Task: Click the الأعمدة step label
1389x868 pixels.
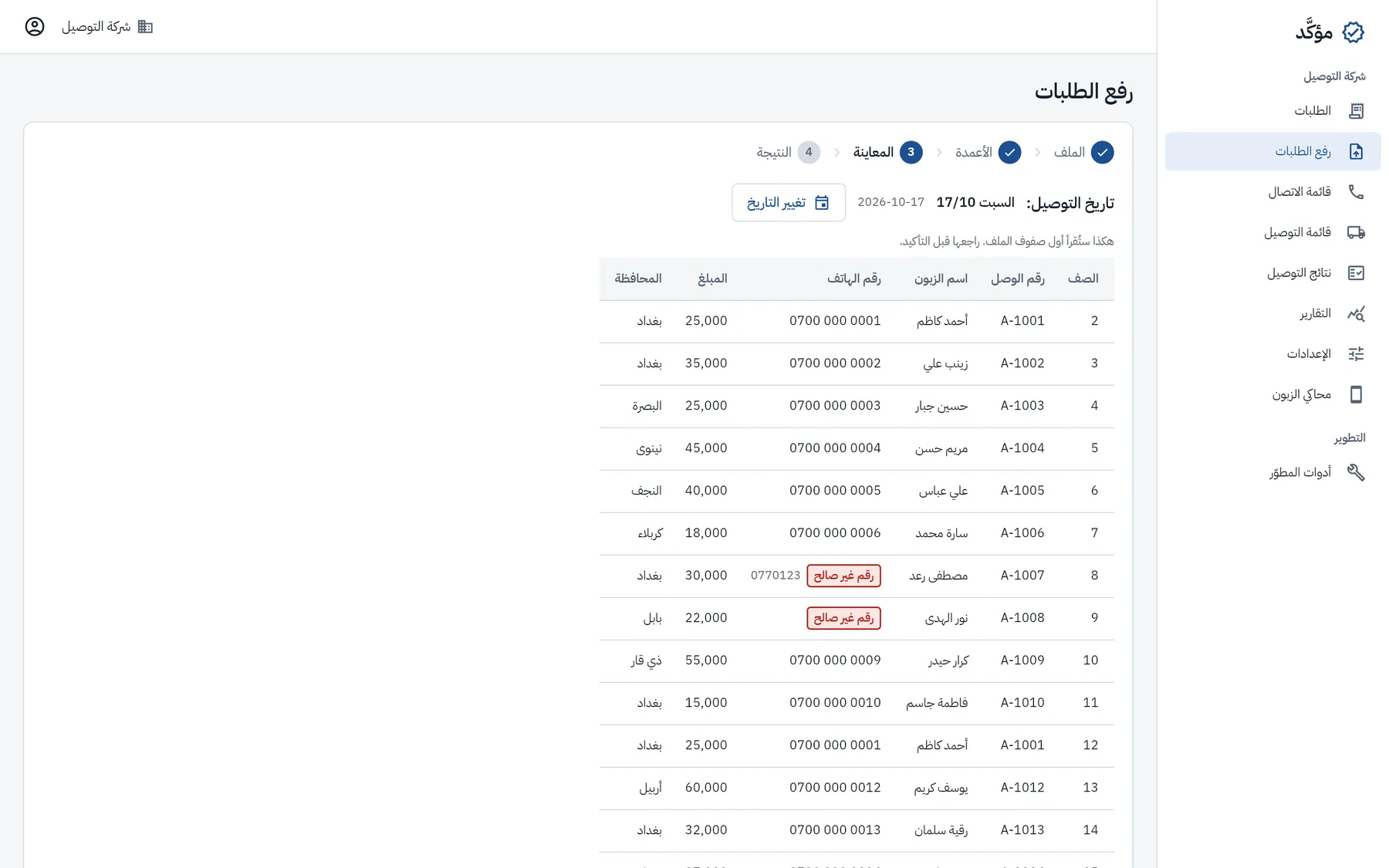Action: click(974, 153)
